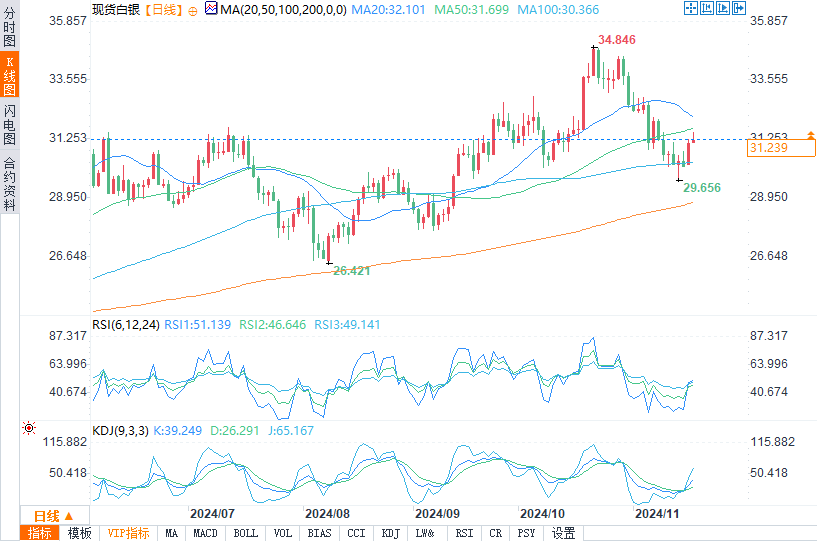Viewport: 817px width, 541px height.
Task: Choose the VOL indicator button
Action: pyautogui.click(x=282, y=533)
